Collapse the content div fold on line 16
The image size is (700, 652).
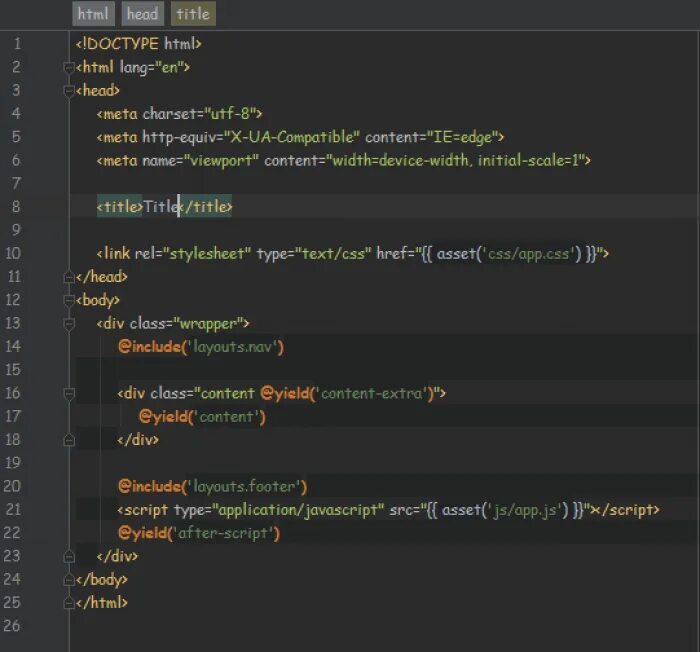(x=69, y=393)
